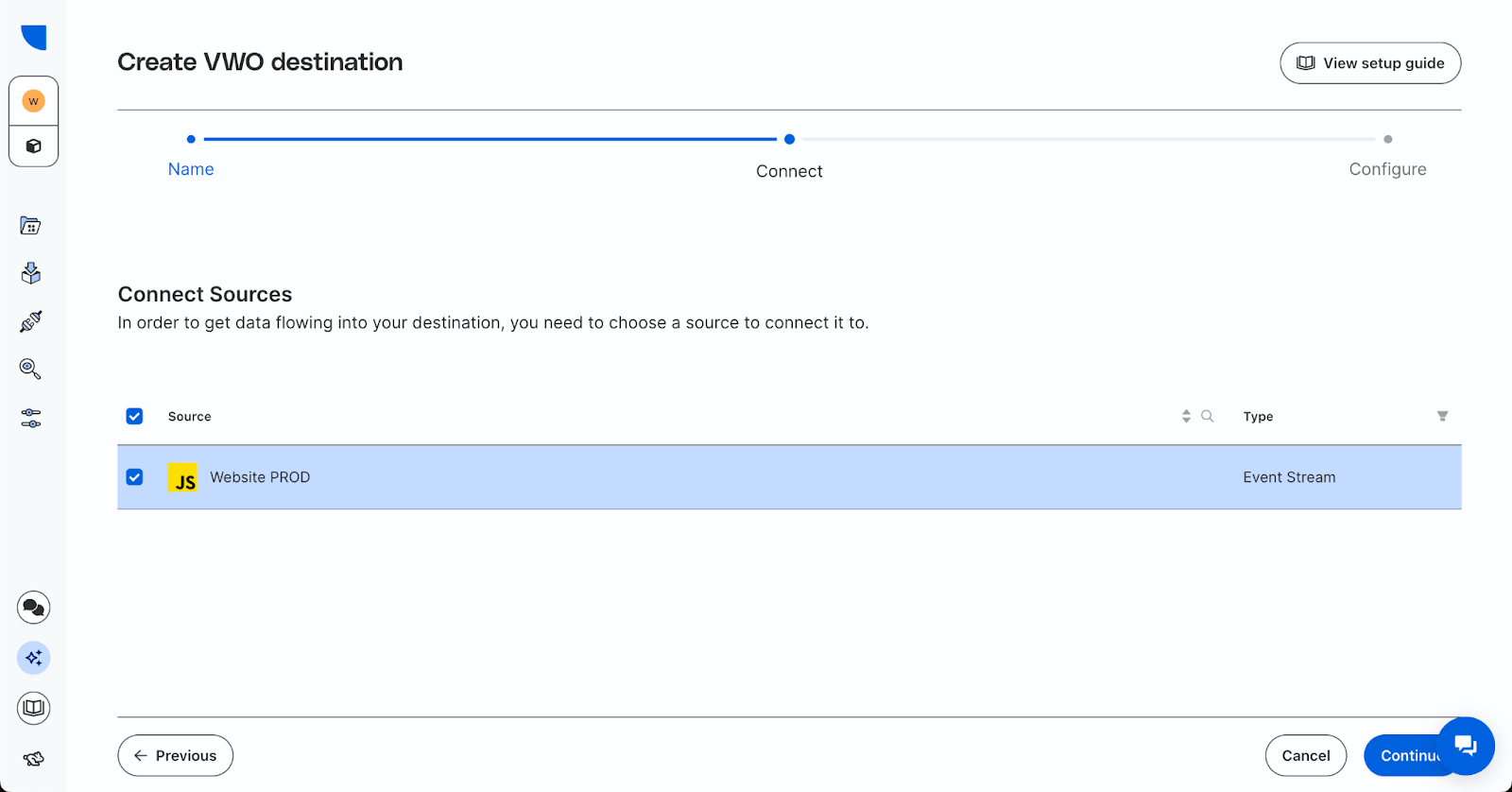Click the RudderStack logo icon
1512x792 pixels.
pyautogui.click(x=34, y=37)
